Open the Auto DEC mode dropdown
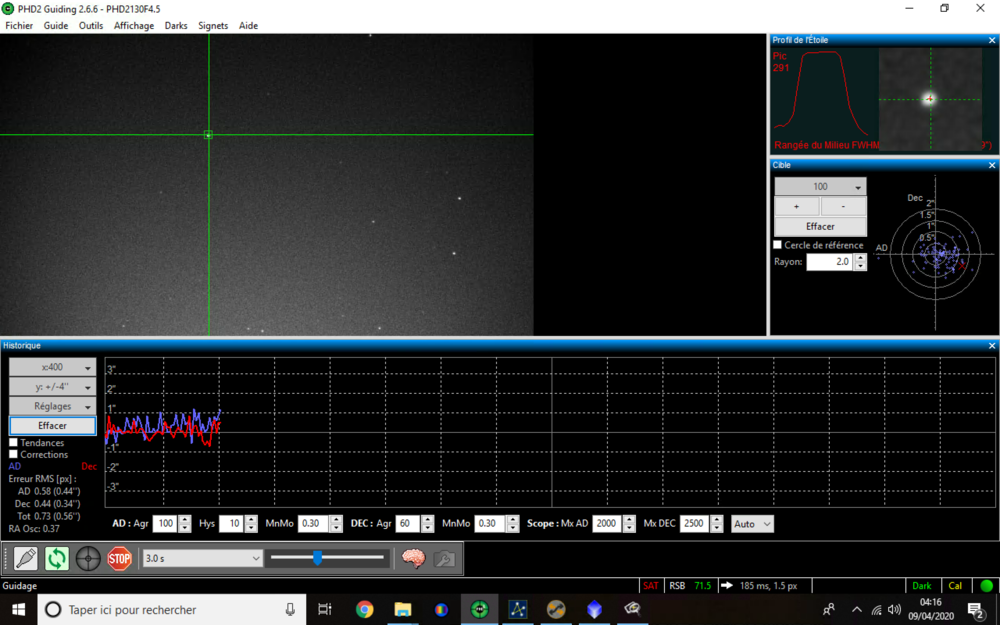 [752, 524]
